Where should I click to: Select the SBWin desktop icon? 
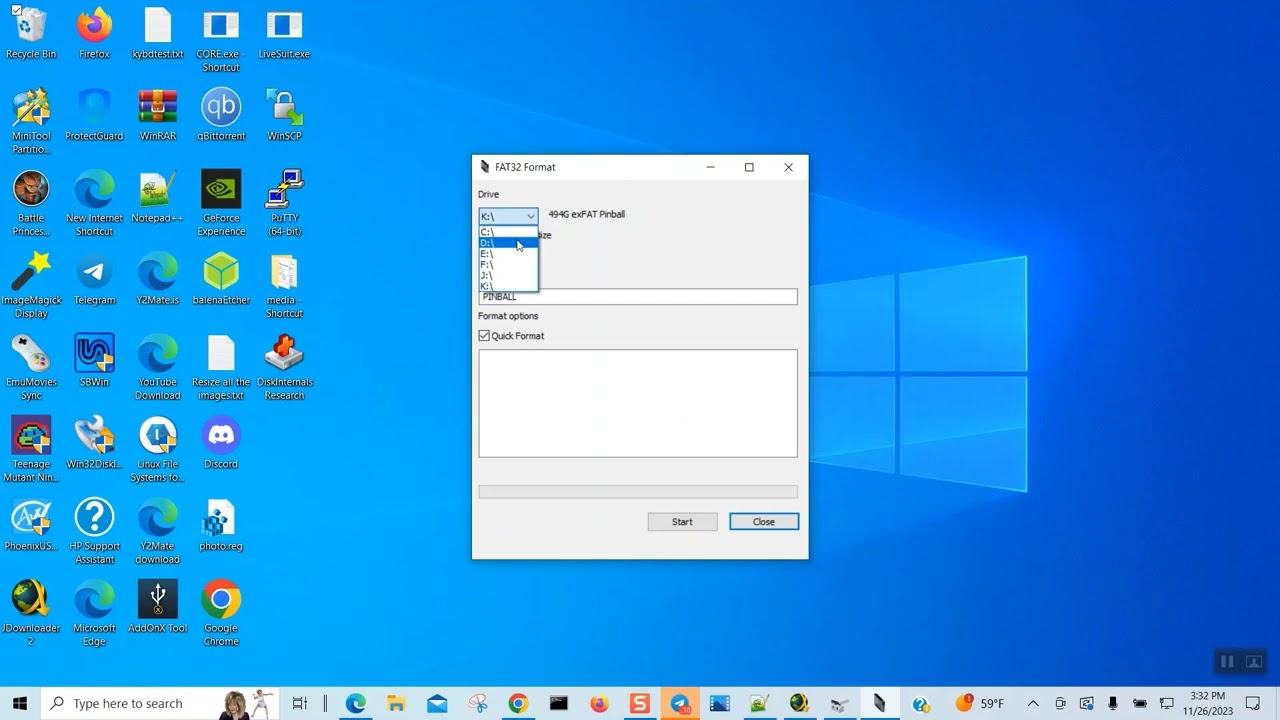pos(94,361)
